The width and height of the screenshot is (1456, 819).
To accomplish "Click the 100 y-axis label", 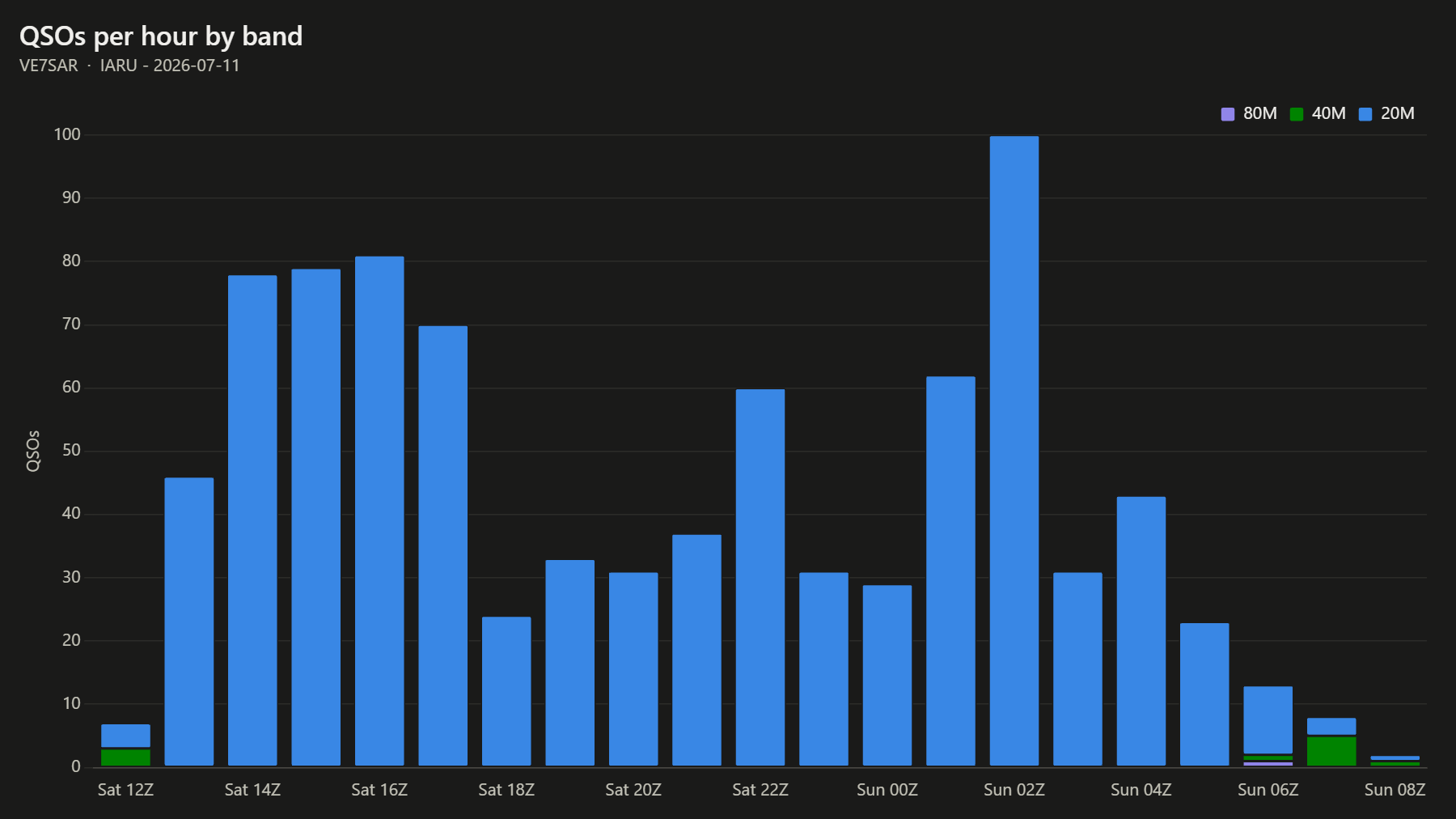I will tap(67, 134).
